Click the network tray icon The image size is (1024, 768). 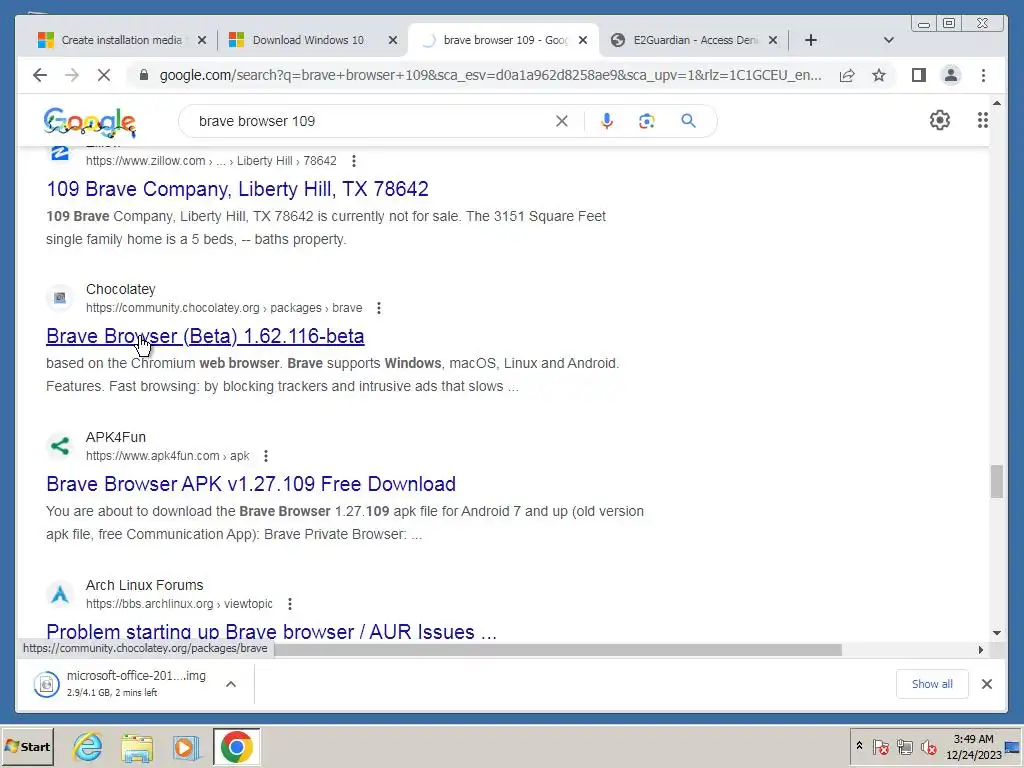(x=904, y=746)
